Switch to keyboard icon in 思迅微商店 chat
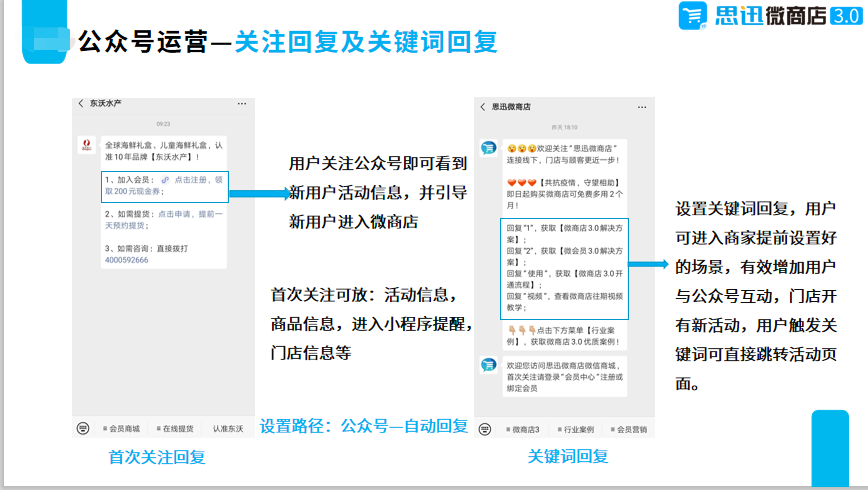 click(x=485, y=429)
